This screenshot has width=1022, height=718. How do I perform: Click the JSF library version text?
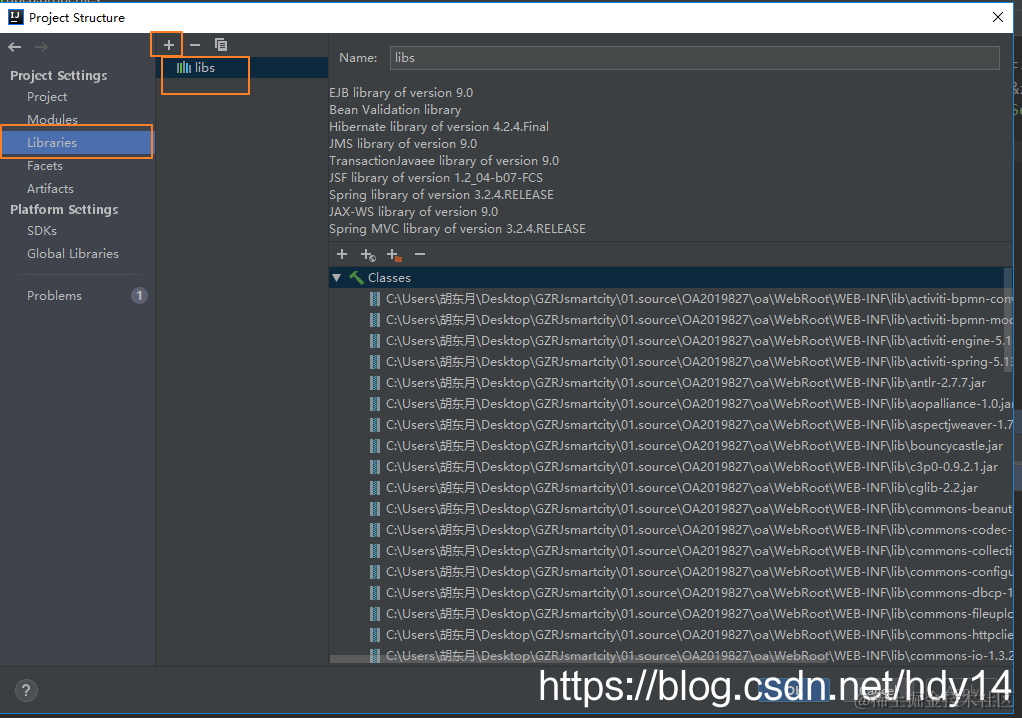[435, 178]
